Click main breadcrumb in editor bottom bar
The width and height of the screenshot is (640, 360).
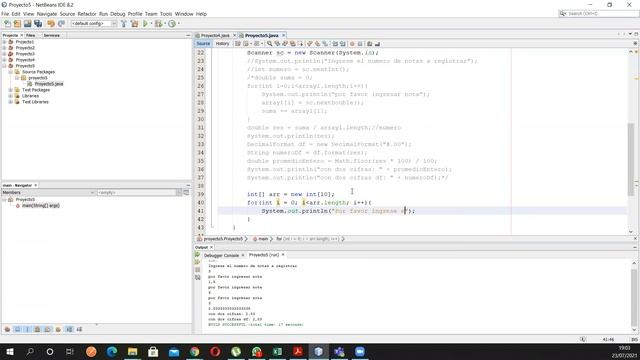point(263,239)
